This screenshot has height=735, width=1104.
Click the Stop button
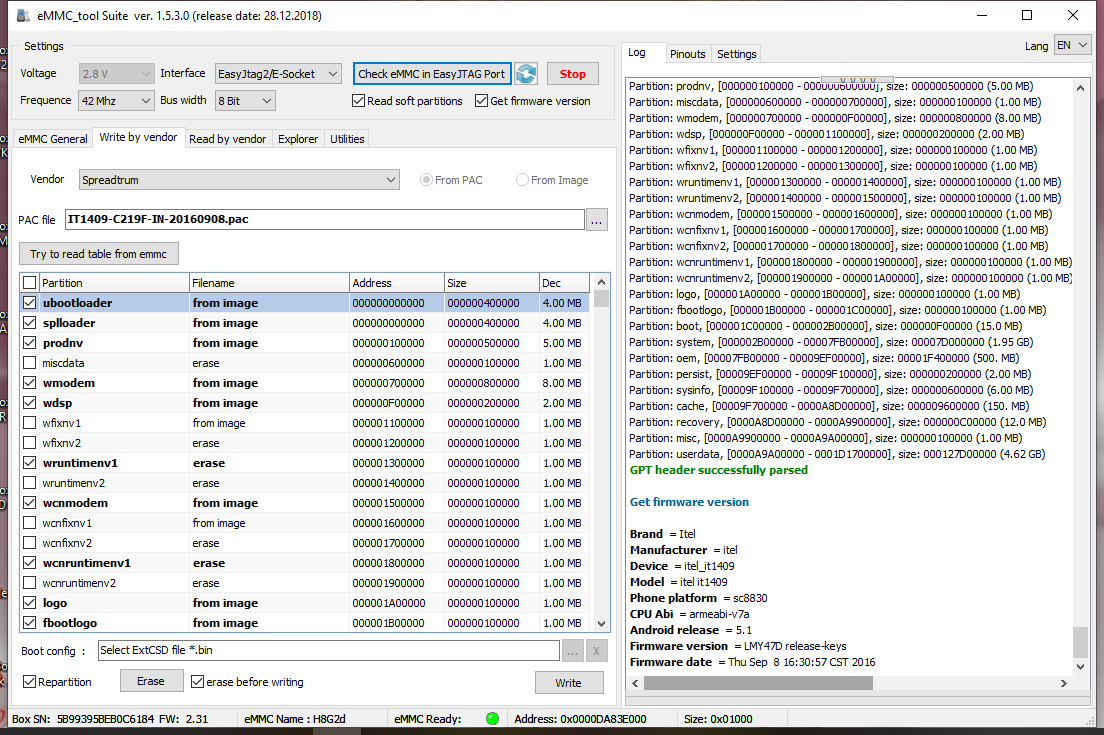(x=572, y=74)
